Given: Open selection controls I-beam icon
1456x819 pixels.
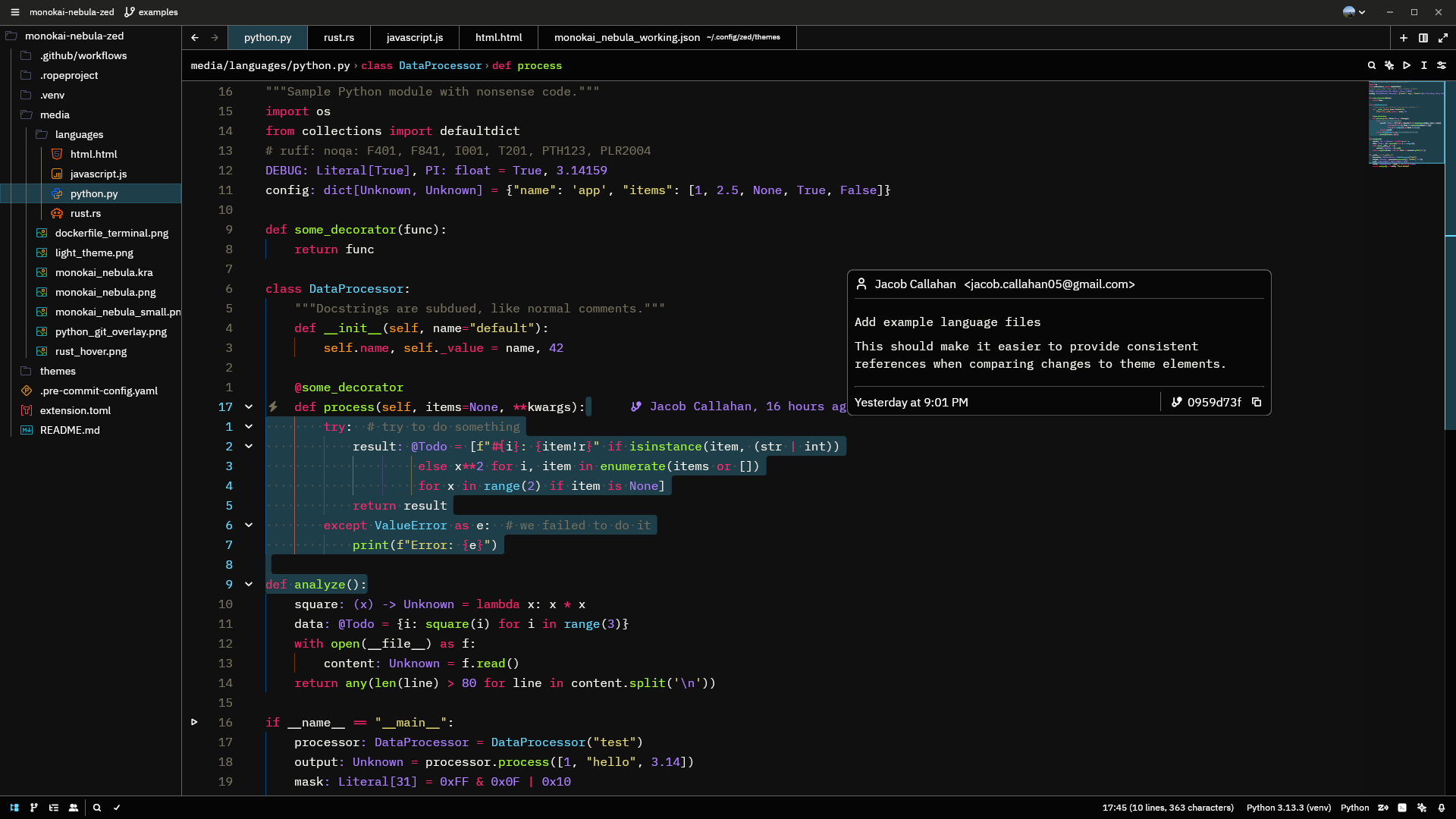Looking at the screenshot, I should (x=1424, y=66).
